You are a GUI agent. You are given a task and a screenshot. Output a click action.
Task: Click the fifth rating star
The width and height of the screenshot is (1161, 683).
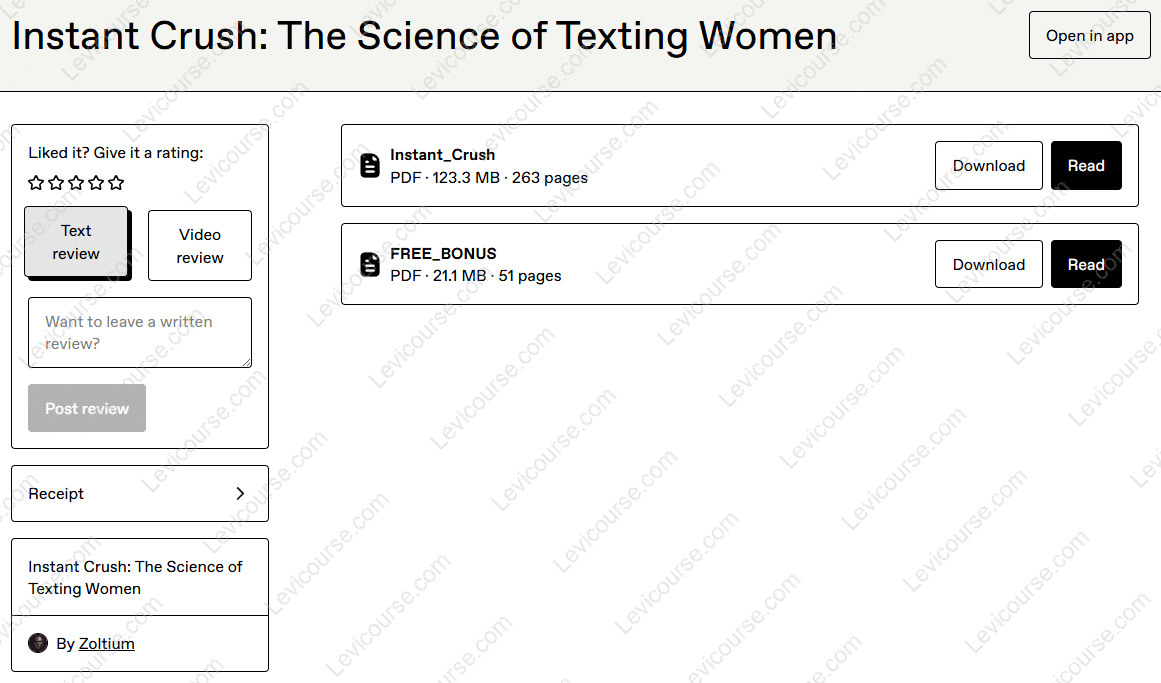point(116,183)
